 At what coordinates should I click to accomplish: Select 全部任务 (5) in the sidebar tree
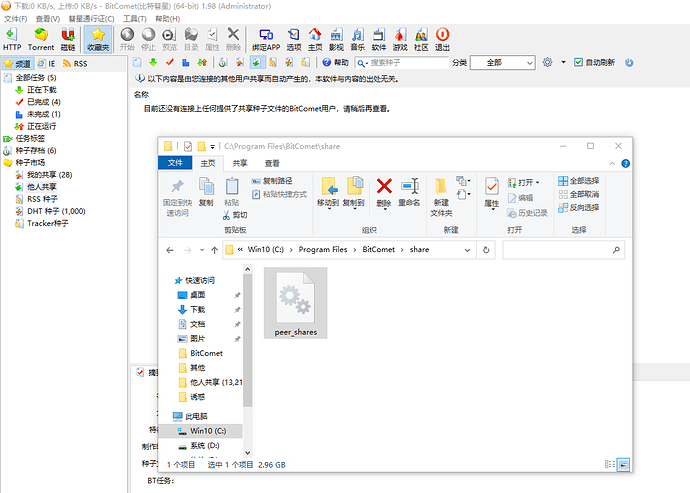point(36,77)
